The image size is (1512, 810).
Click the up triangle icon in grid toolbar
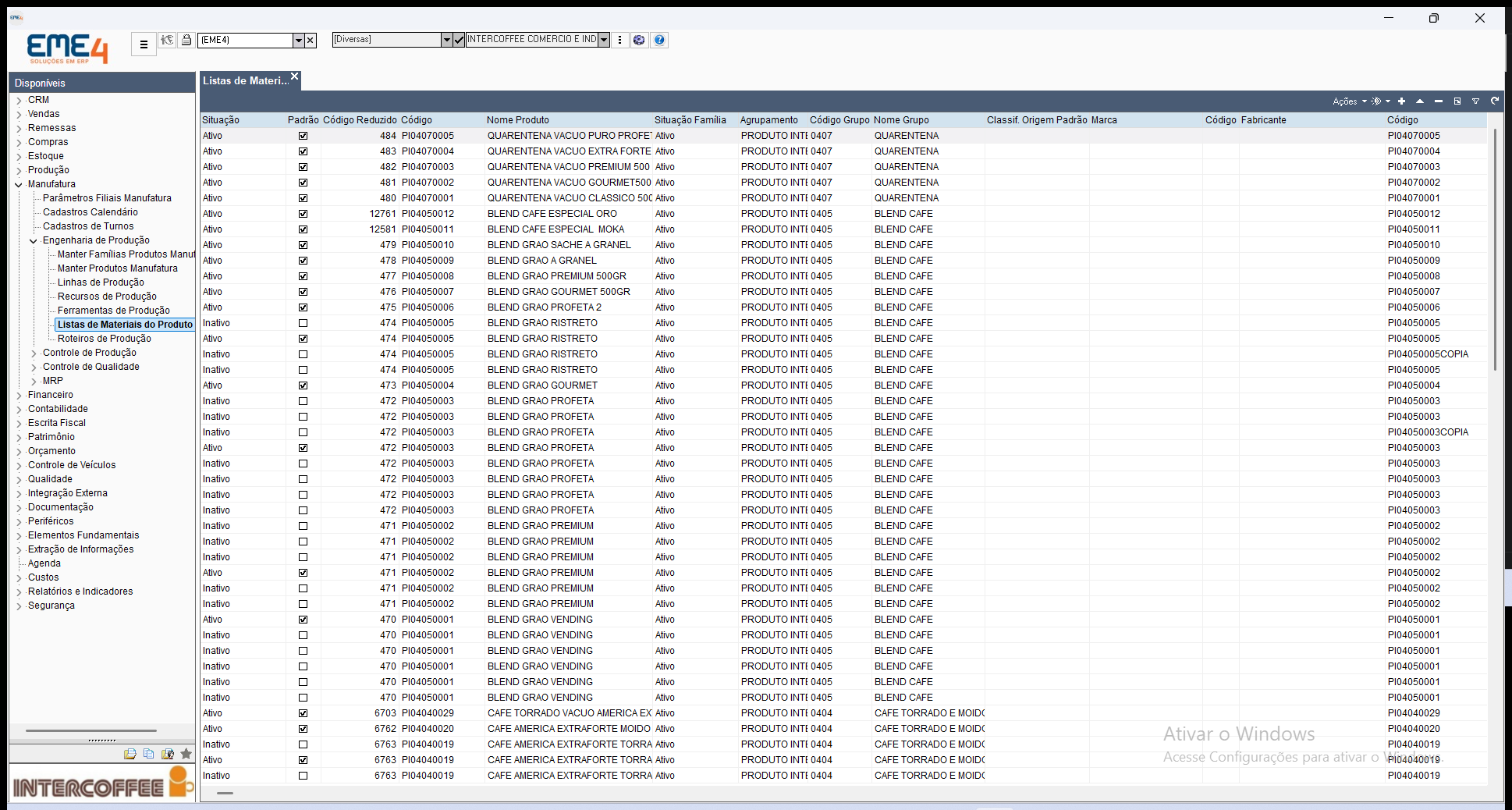pyautogui.click(x=1420, y=101)
